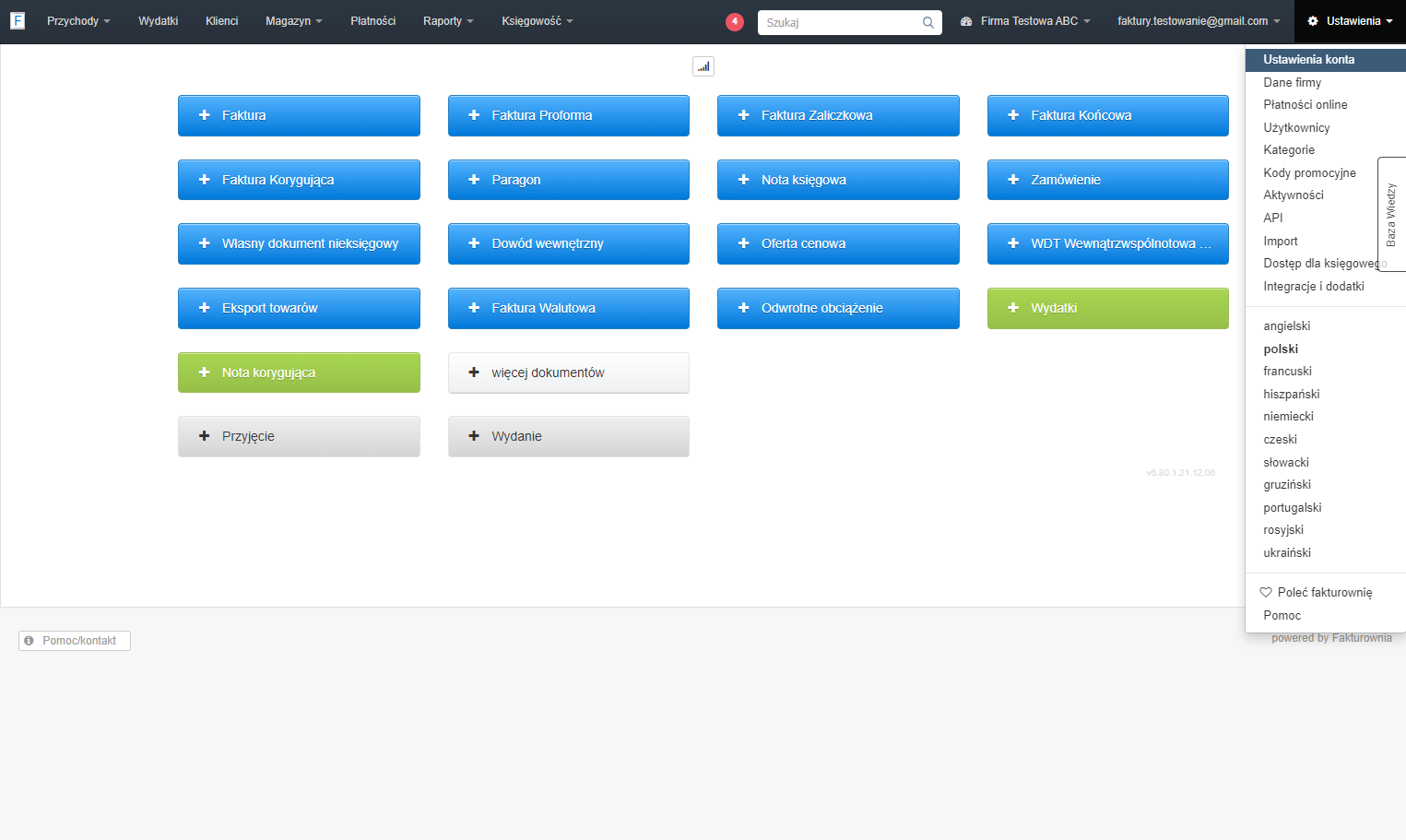
Task: Open the Raporty dropdown
Action: pyautogui.click(x=448, y=21)
